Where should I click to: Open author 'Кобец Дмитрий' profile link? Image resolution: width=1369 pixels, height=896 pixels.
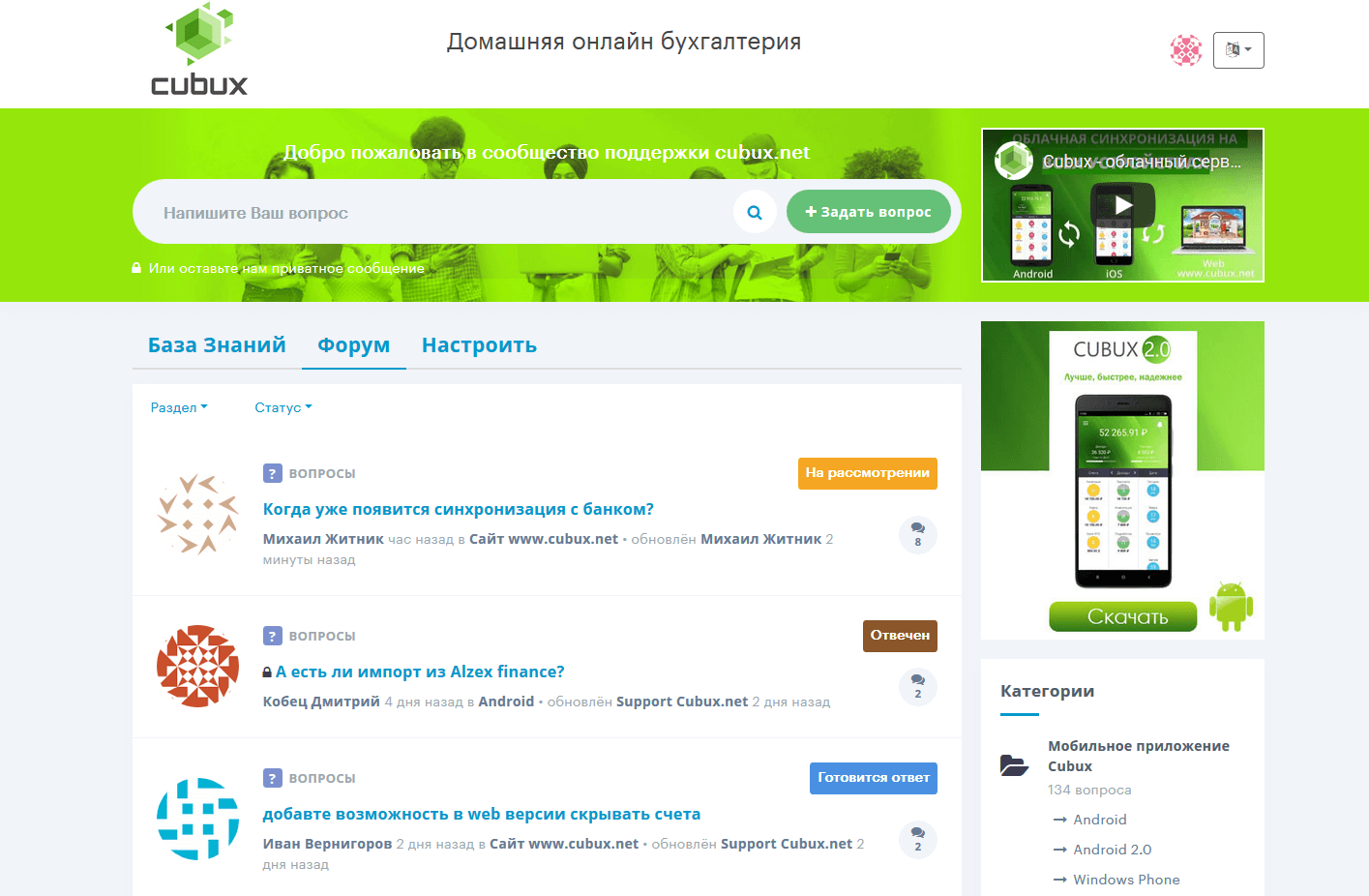coord(321,702)
